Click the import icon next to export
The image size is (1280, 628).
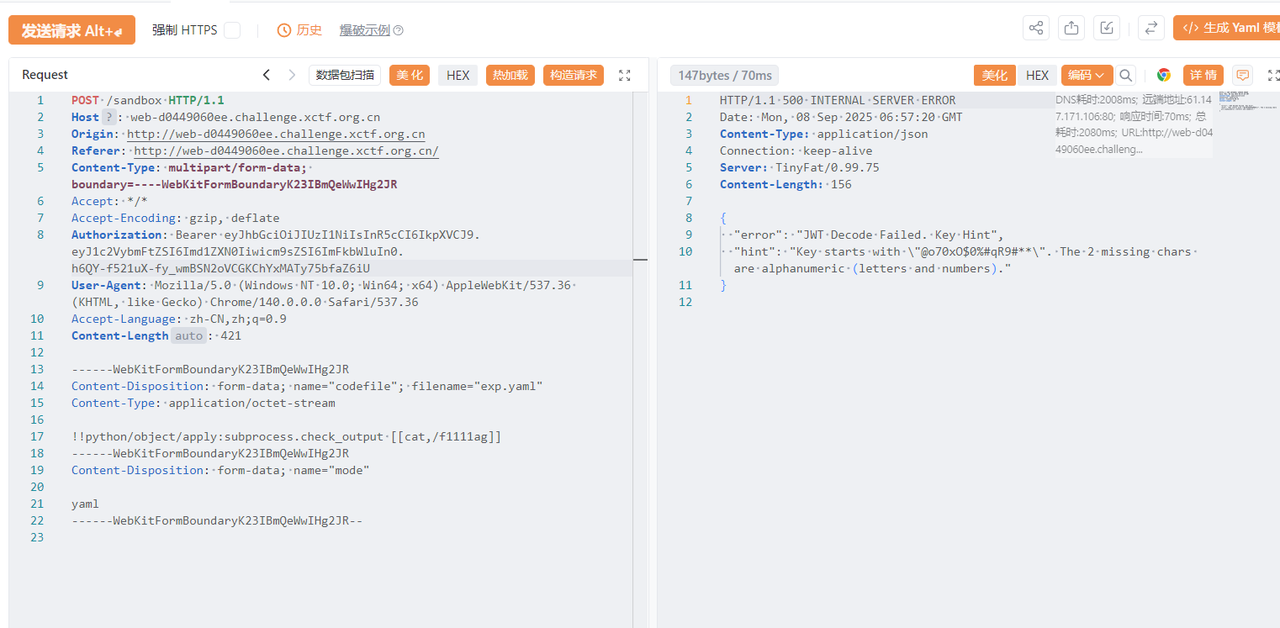(1106, 28)
